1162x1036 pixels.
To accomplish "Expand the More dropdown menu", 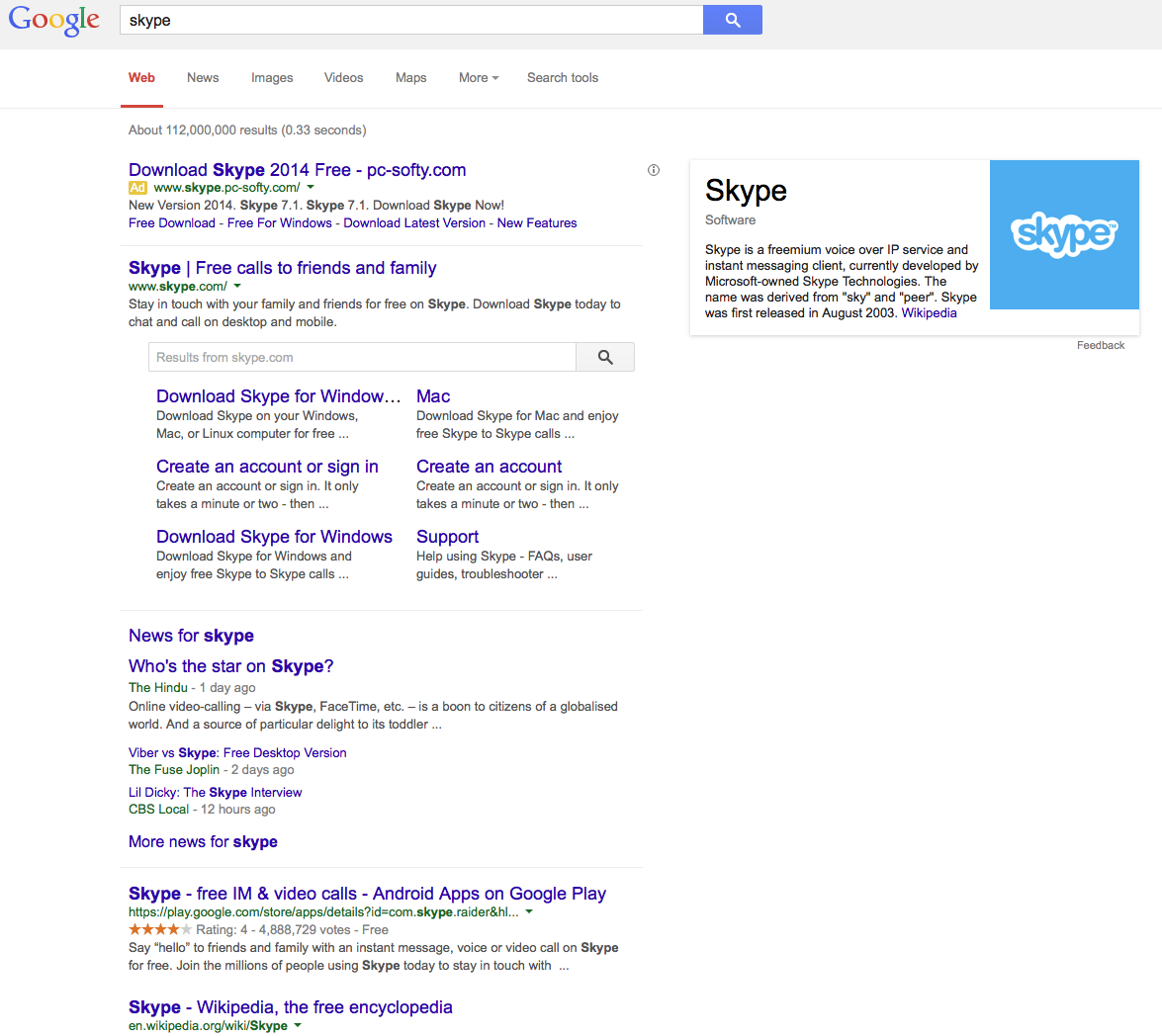I will click(479, 78).
